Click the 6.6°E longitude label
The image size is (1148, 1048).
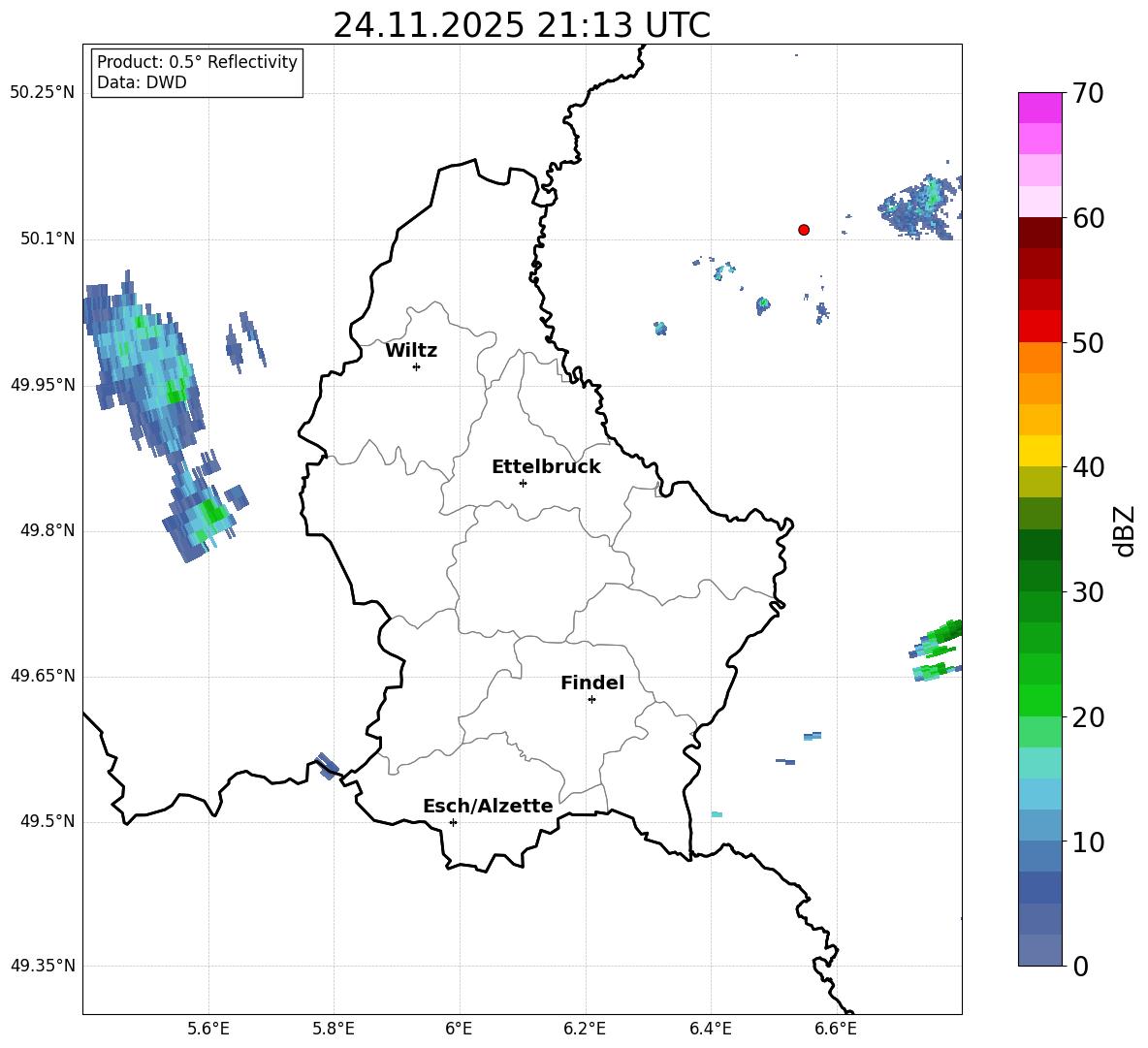pyautogui.click(x=836, y=1030)
